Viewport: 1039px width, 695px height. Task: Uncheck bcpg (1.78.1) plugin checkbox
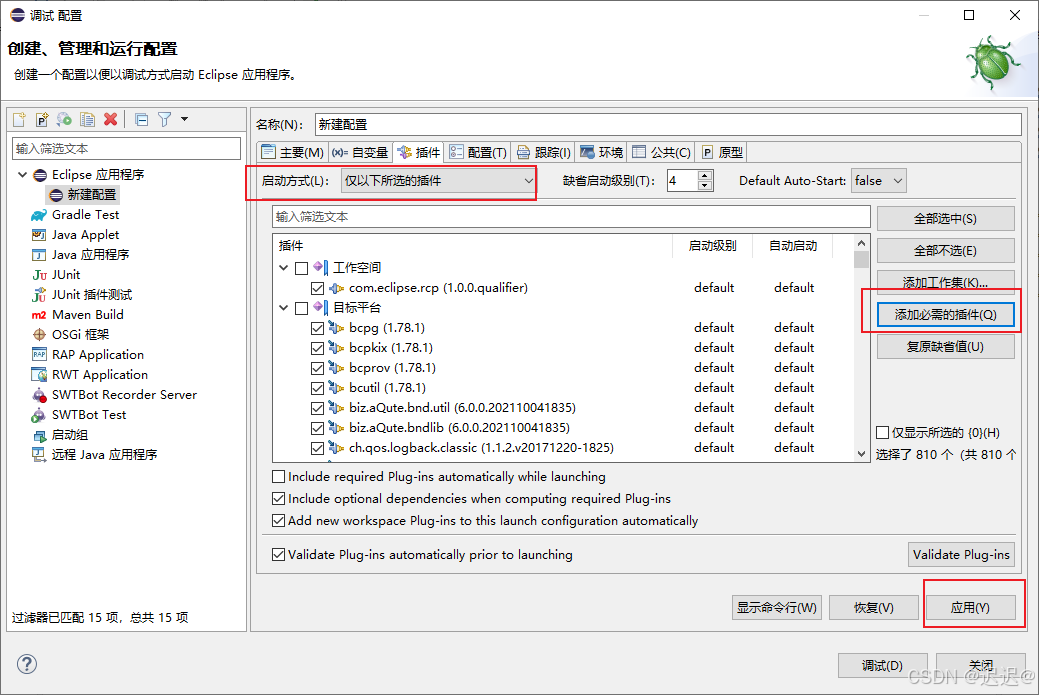[x=317, y=328]
